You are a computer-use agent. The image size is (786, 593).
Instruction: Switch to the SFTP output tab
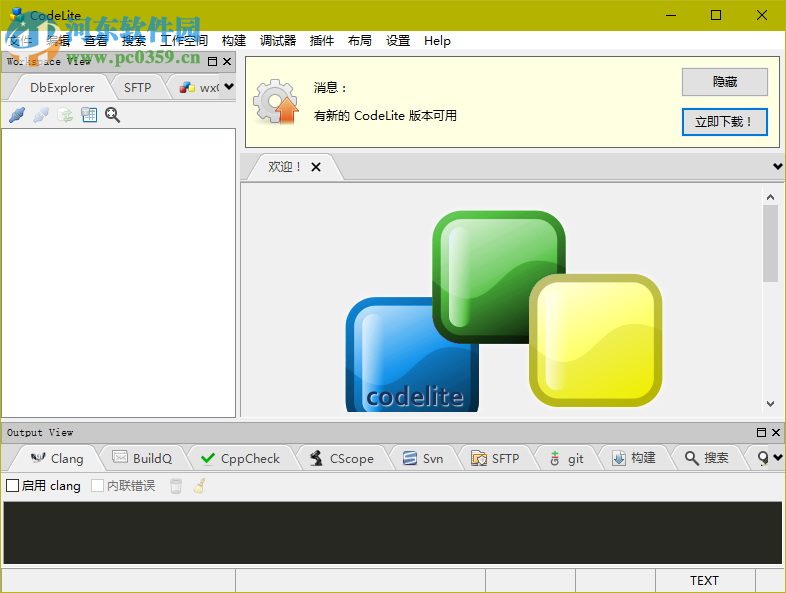[x=495, y=458]
